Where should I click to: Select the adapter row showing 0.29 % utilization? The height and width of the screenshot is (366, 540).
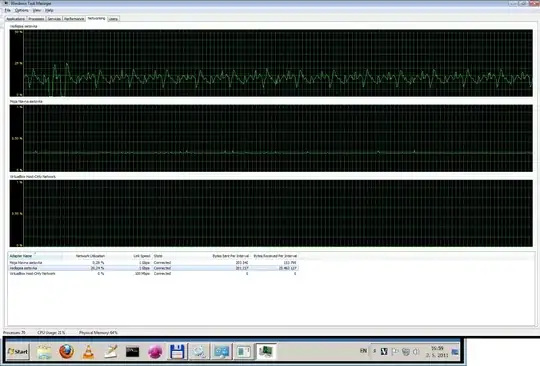click(x=153, y=262)
